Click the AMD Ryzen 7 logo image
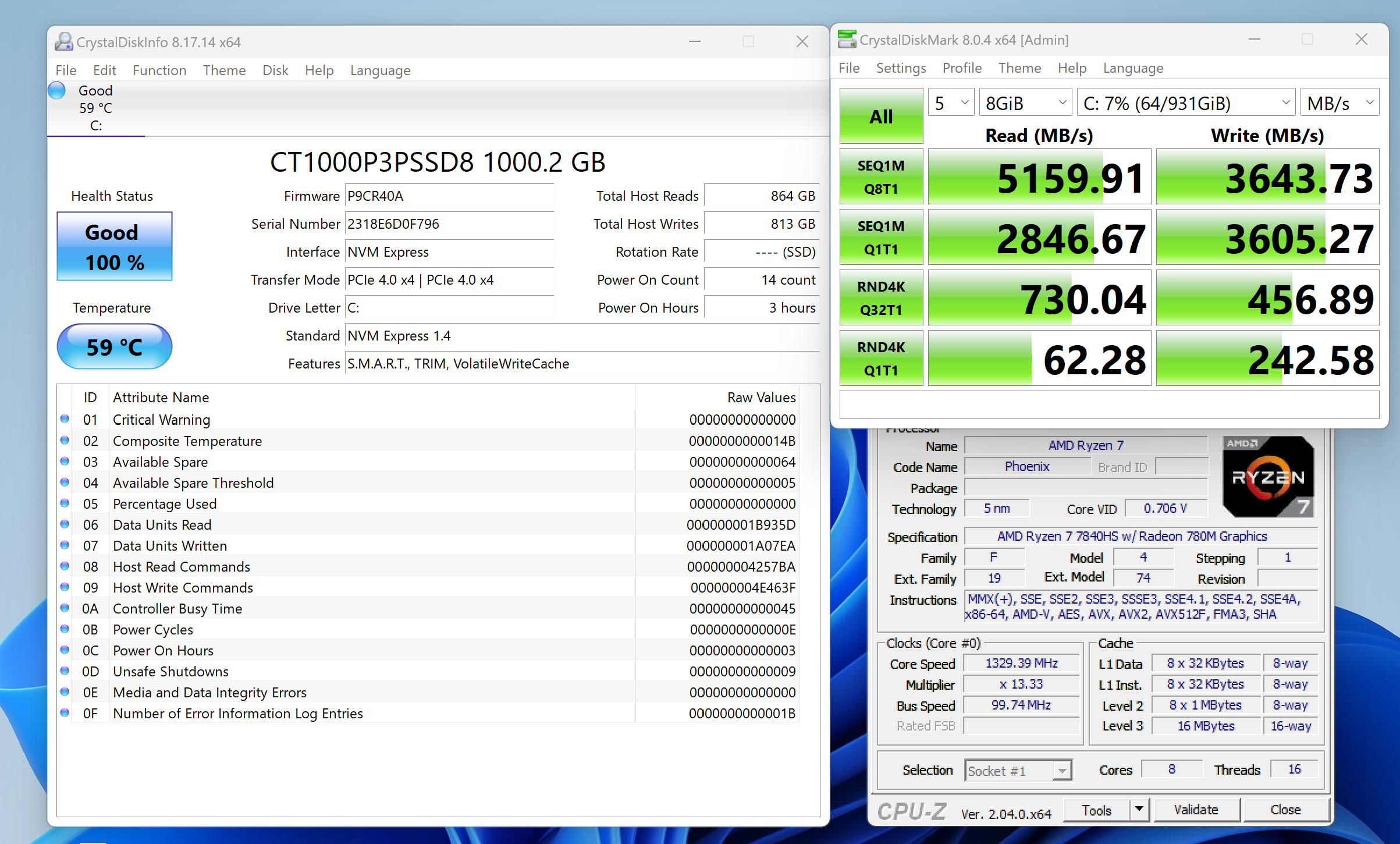The image size is (1400, 844). pos(1268,477)
